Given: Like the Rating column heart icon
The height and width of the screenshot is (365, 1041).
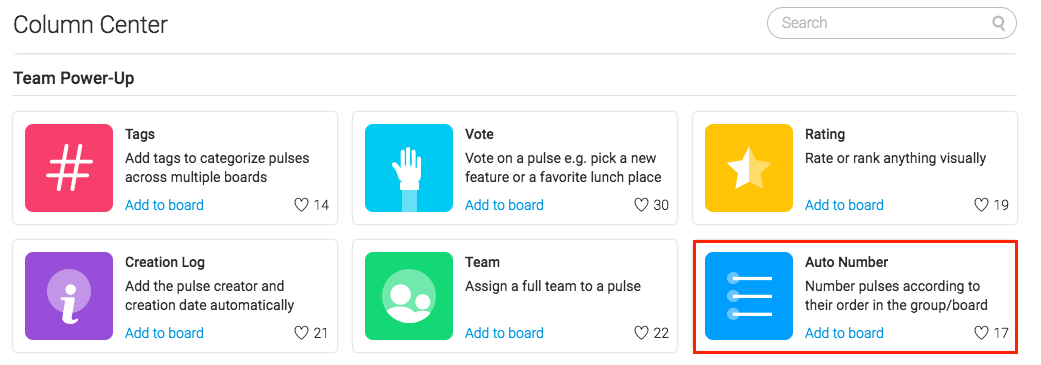Looking at the screenshot, I should point(981,205).
